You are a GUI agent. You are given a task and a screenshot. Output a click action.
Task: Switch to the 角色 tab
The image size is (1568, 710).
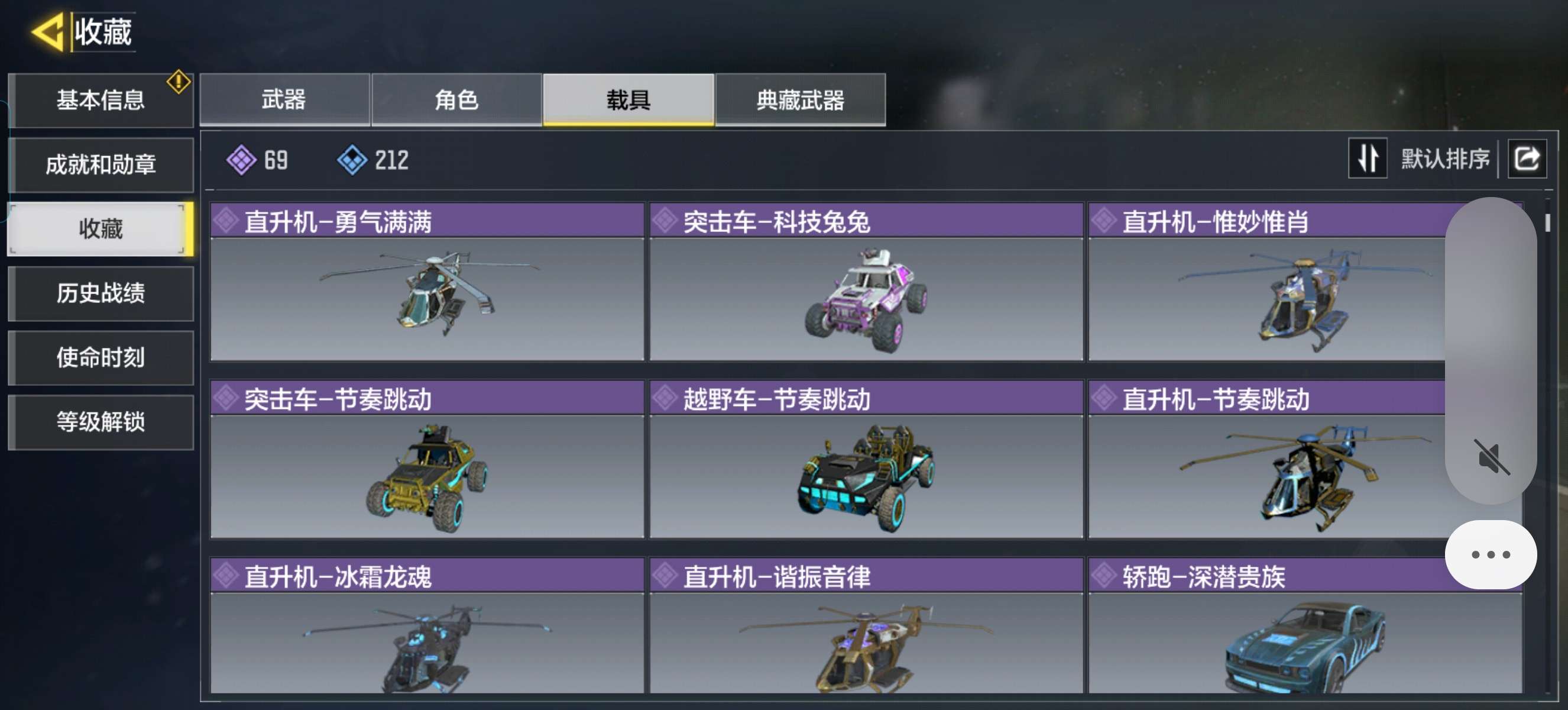[x=456, y=99]
